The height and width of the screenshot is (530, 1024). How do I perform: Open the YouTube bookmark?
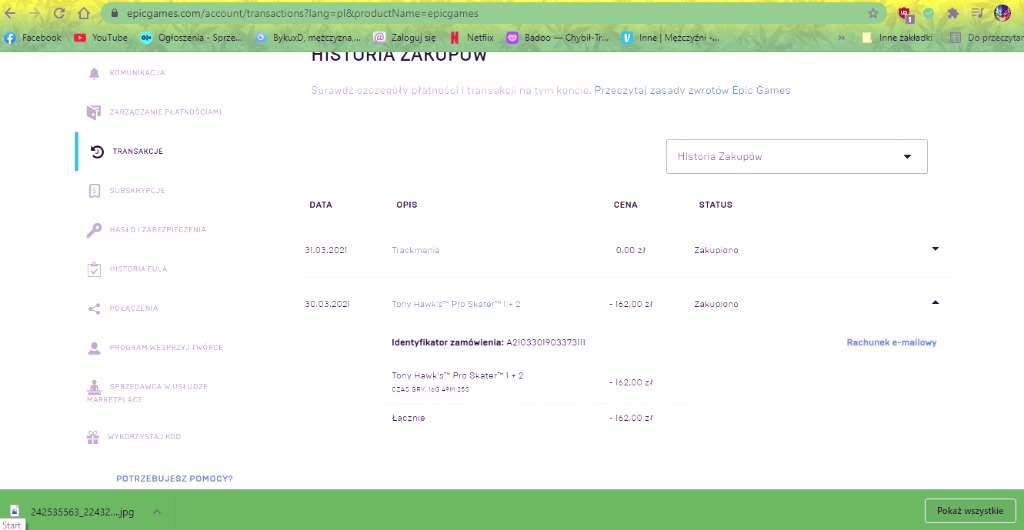(x=101, y=38)
